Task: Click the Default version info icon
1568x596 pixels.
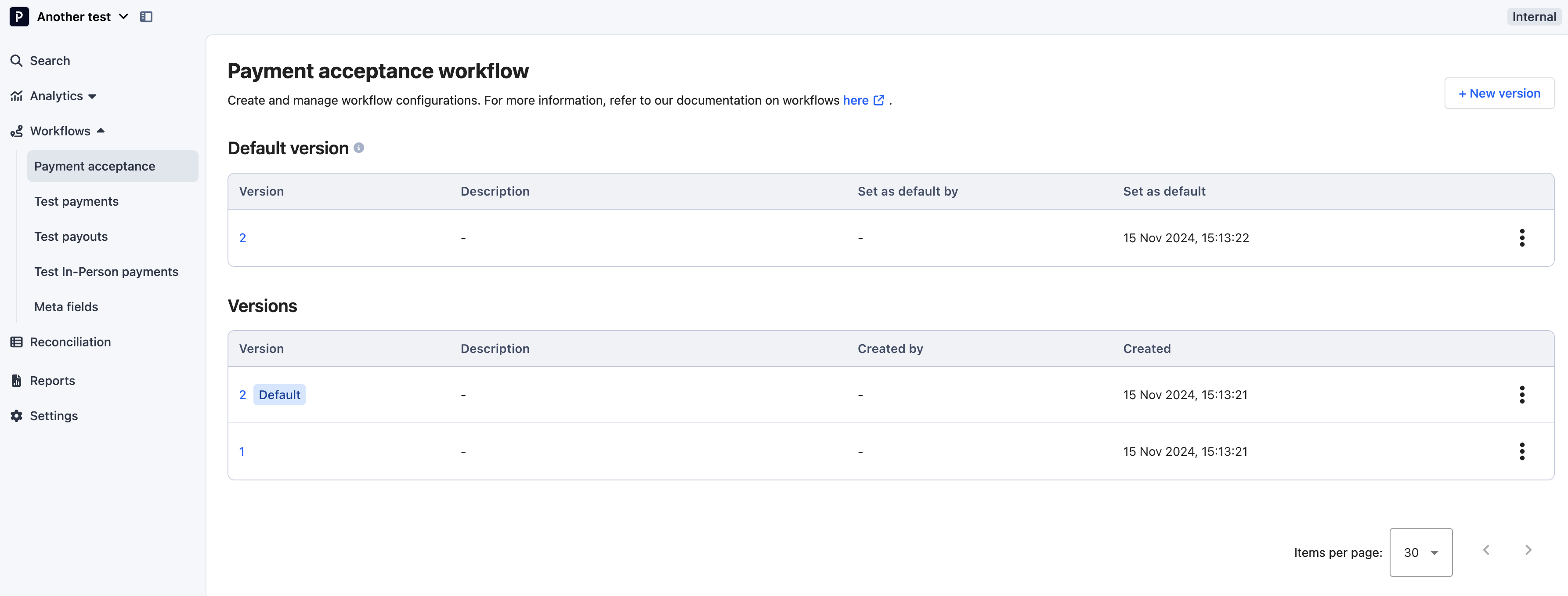Action: pos(359,148)
